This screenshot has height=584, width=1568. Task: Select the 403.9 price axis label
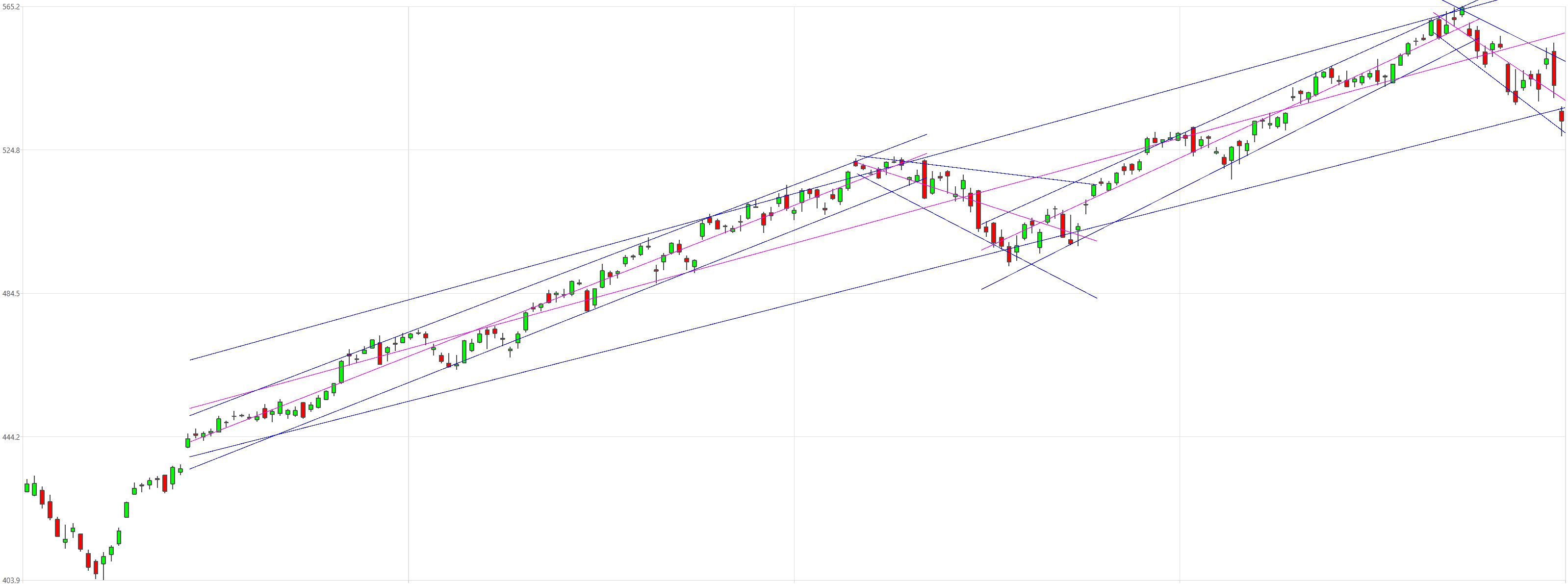10,581
